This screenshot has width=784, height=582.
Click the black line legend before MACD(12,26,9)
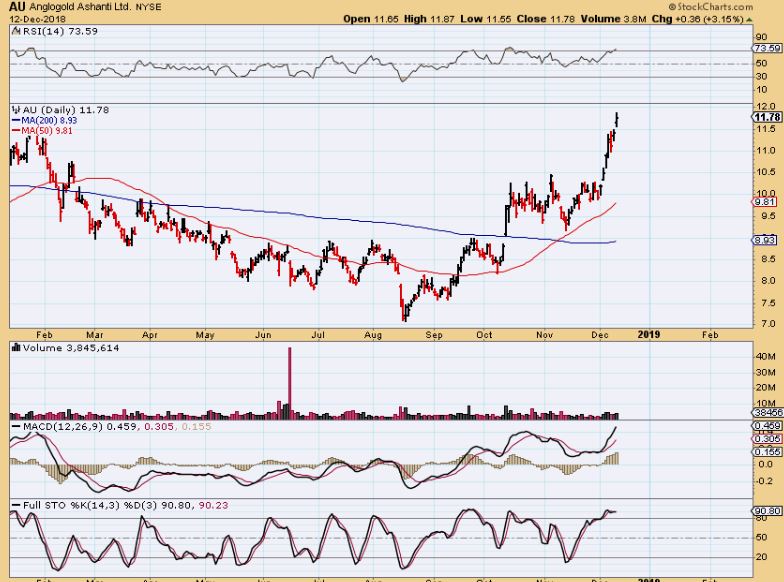tap(16, 426)
